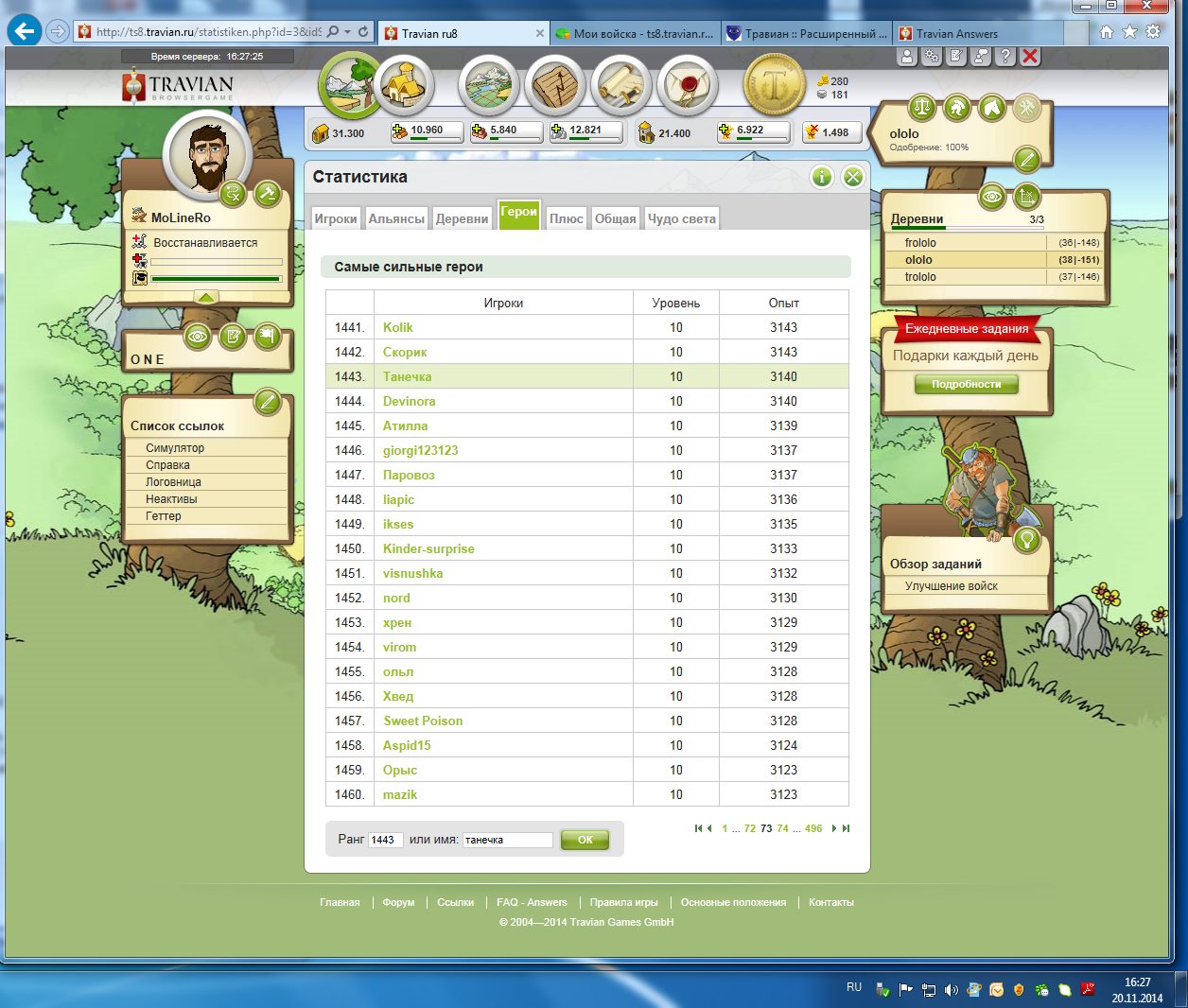Switch to the Общая tab

(616, 218)
